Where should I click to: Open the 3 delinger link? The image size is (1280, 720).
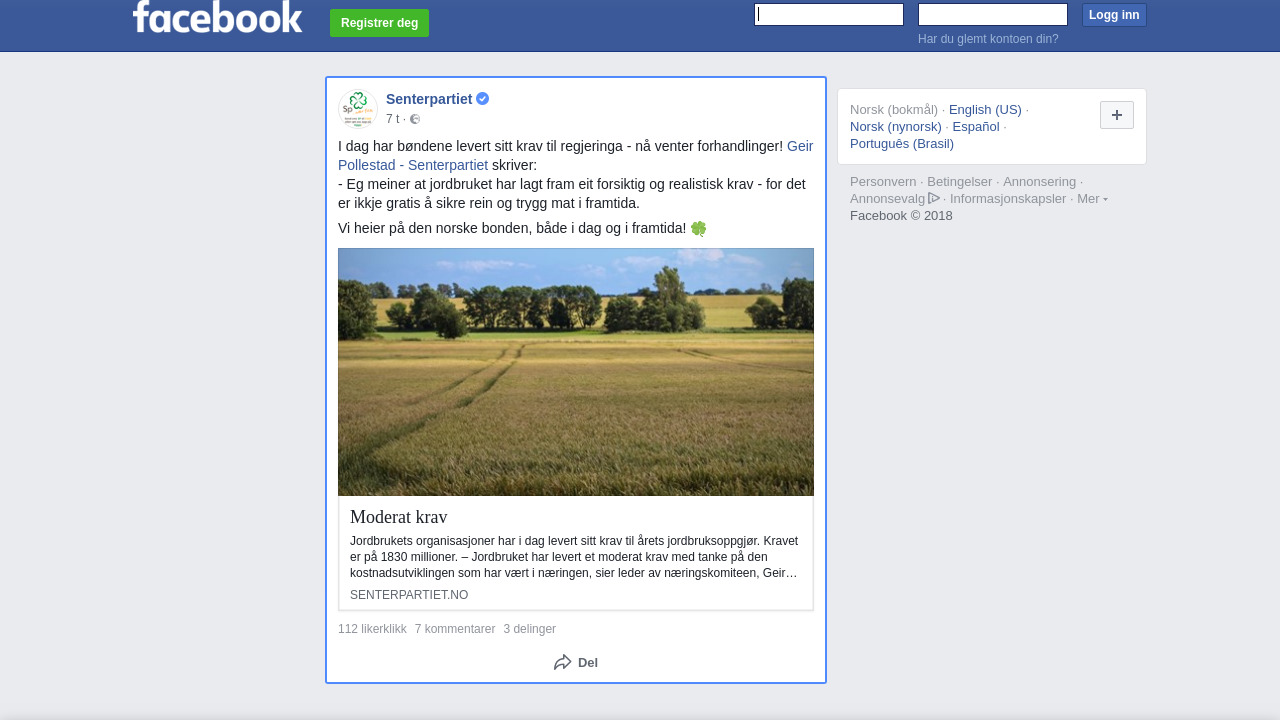click(530, 629)
